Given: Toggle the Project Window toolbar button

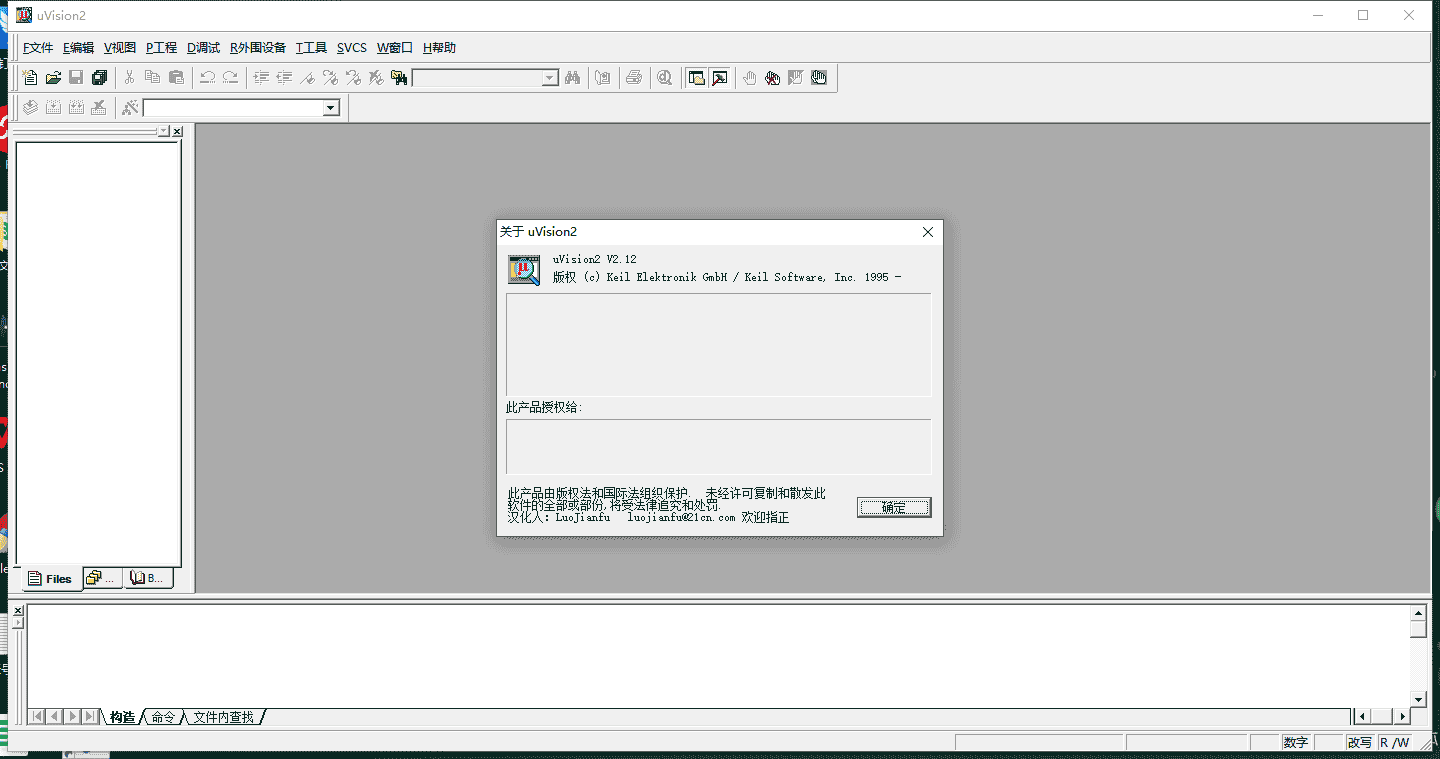Looking at the screenshot, I should click(696, 78).
